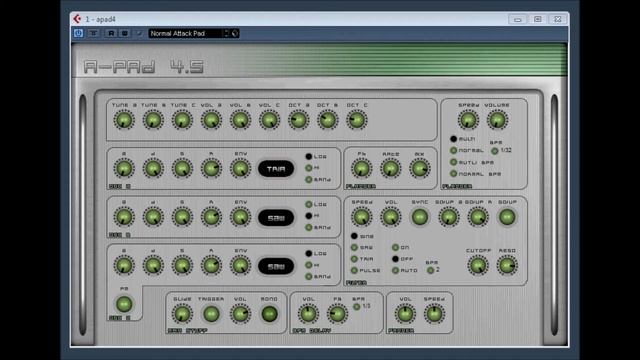640x360 pixels.
Task: Click the bypass icon next to power
Action: pyautogui.click(x=93, y=33)
